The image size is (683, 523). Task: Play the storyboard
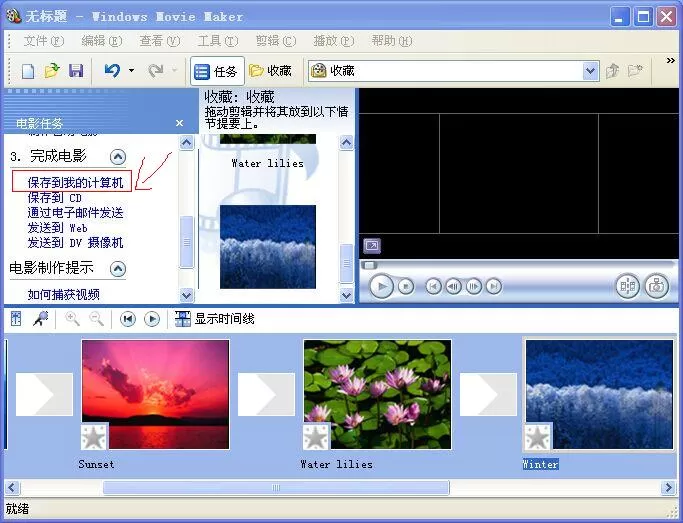click(x=152, y=319)
